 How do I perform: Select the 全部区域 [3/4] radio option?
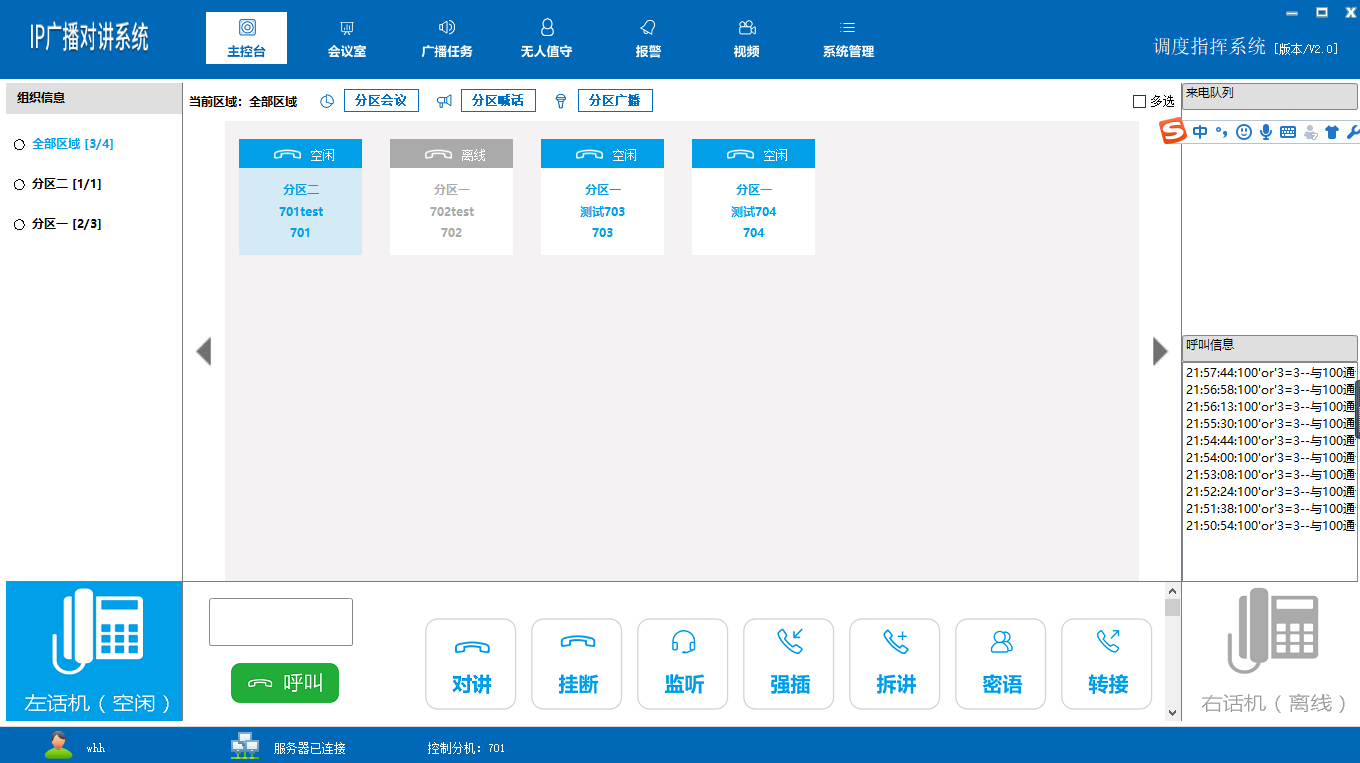click(x=19, y=145)
